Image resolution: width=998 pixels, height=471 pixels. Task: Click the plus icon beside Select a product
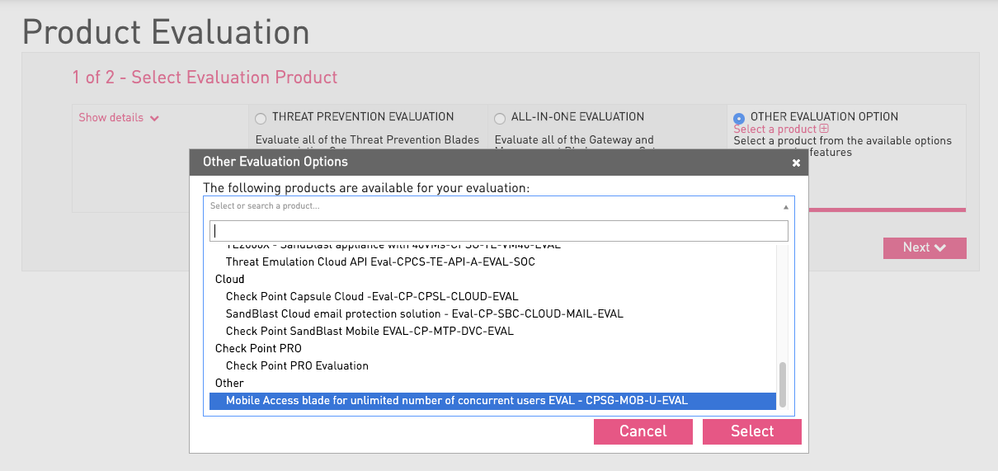pyautogui.click(x=824, y=129)
